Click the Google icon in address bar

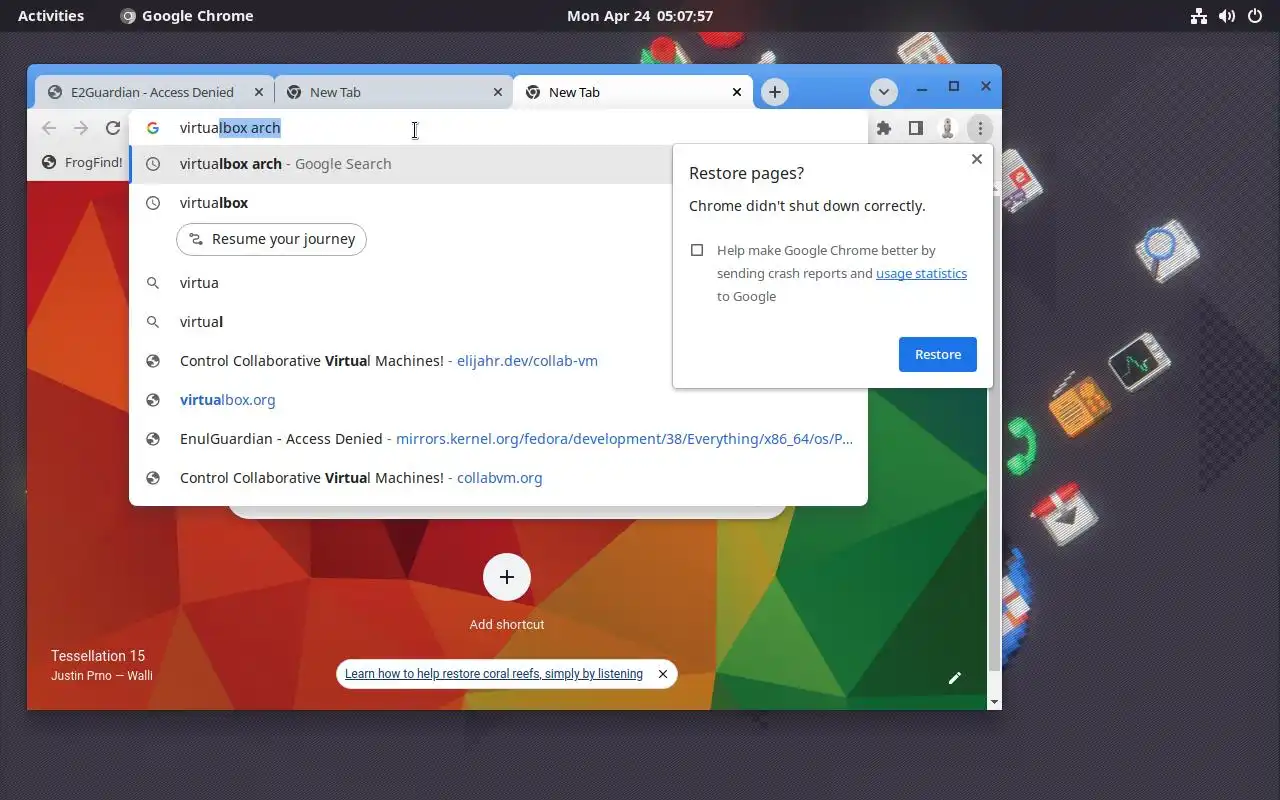(153, 128)
